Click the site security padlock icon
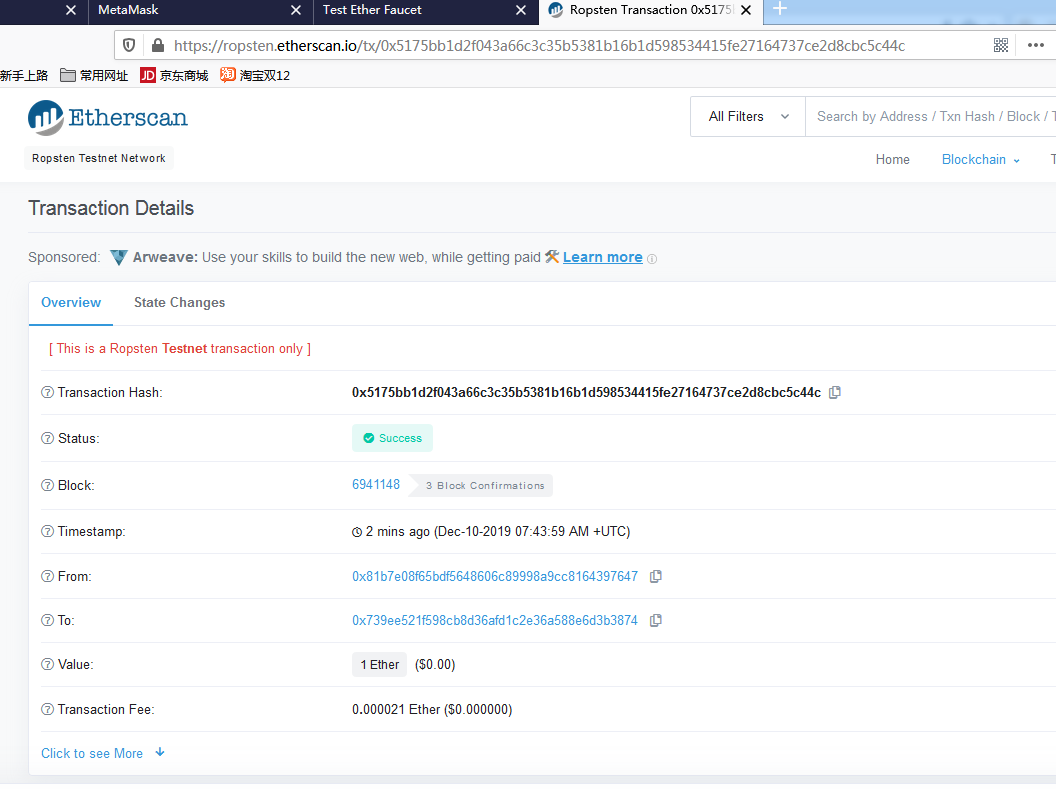The height and width of the screenshot is (789, 1056). coord(158,45)
